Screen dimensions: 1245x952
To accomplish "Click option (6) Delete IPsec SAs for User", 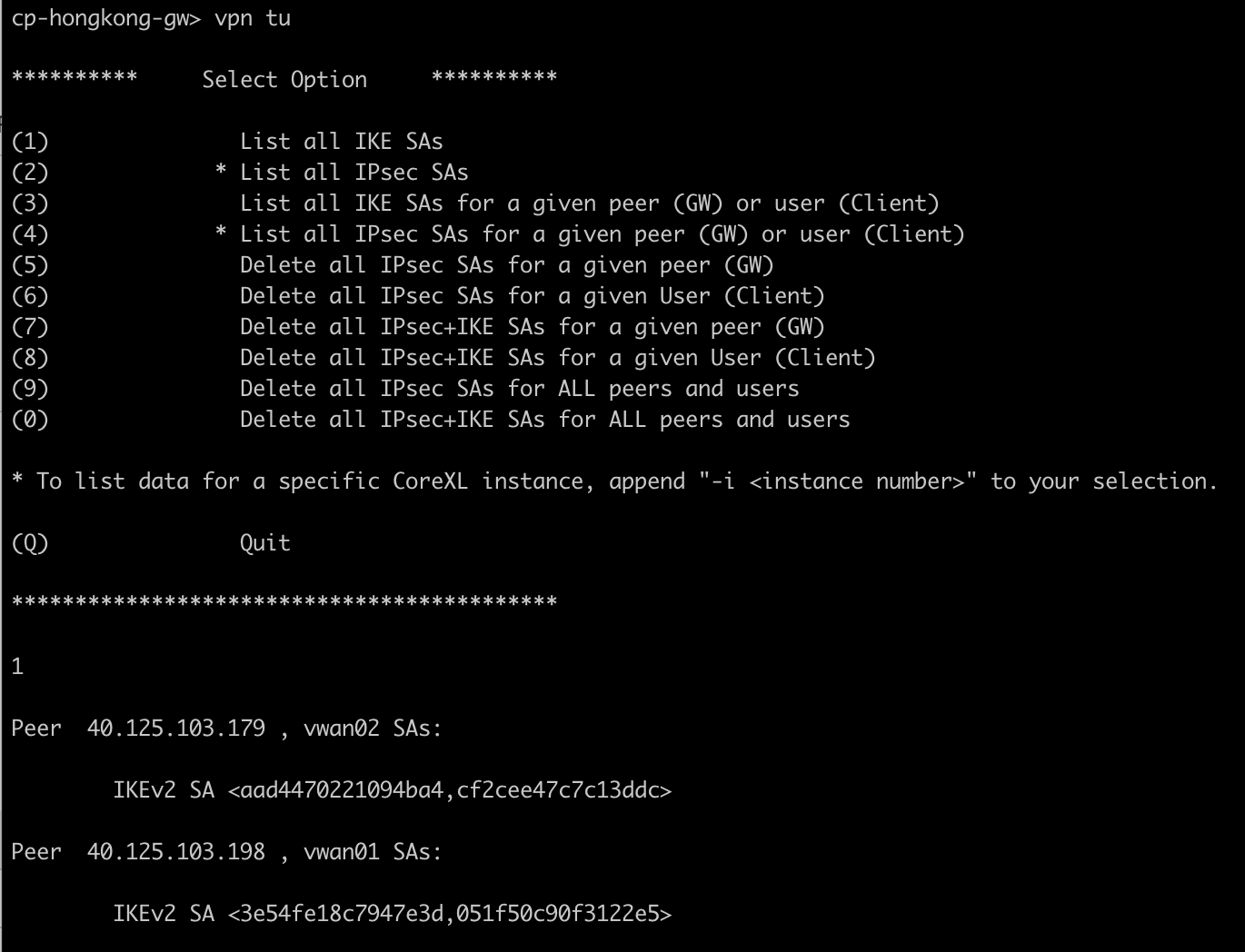I will pyautogui.click(x=418, y=296).
